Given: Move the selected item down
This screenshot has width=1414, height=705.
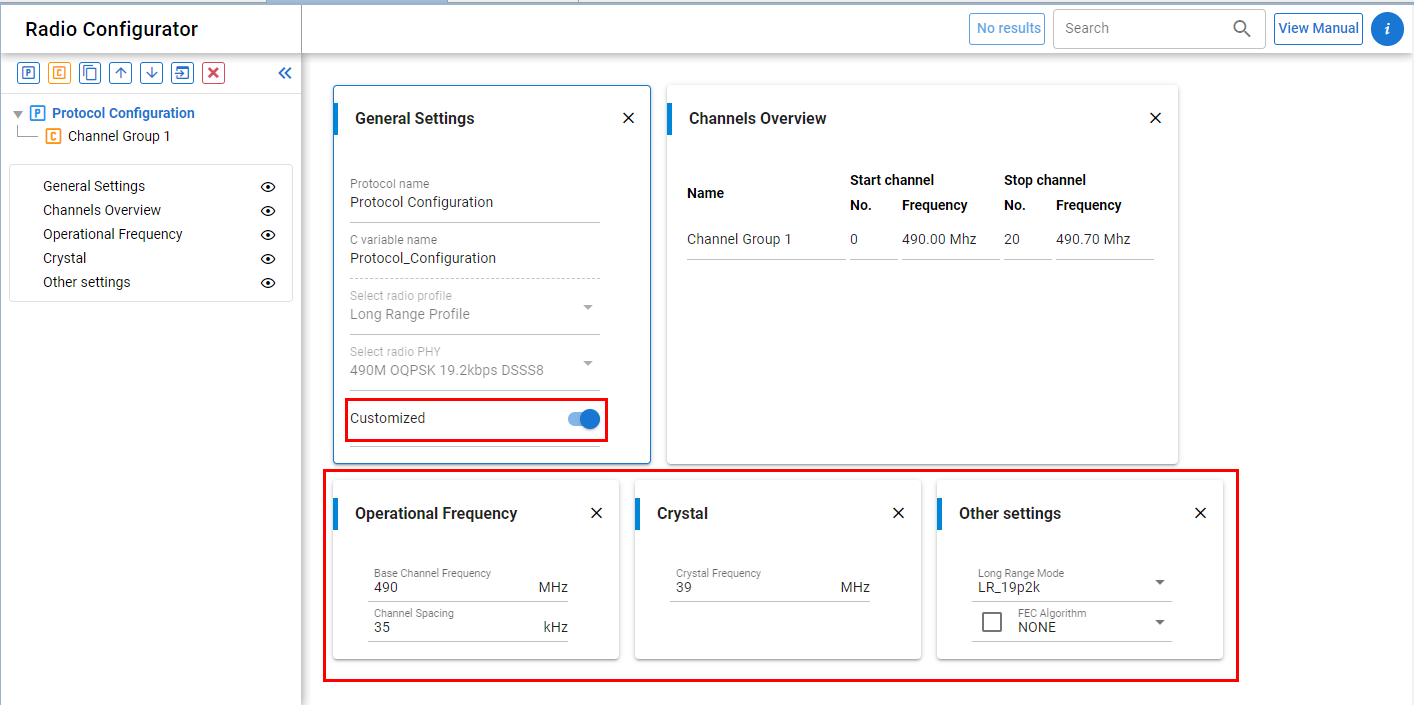Looking at the screenshot, I should [x=151, y=72].
